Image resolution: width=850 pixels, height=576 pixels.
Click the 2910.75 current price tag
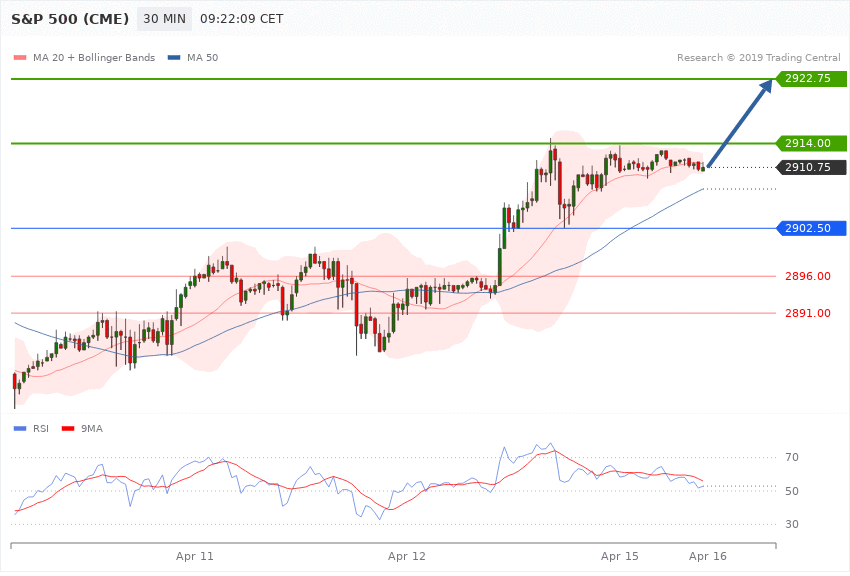click(811, 167)
